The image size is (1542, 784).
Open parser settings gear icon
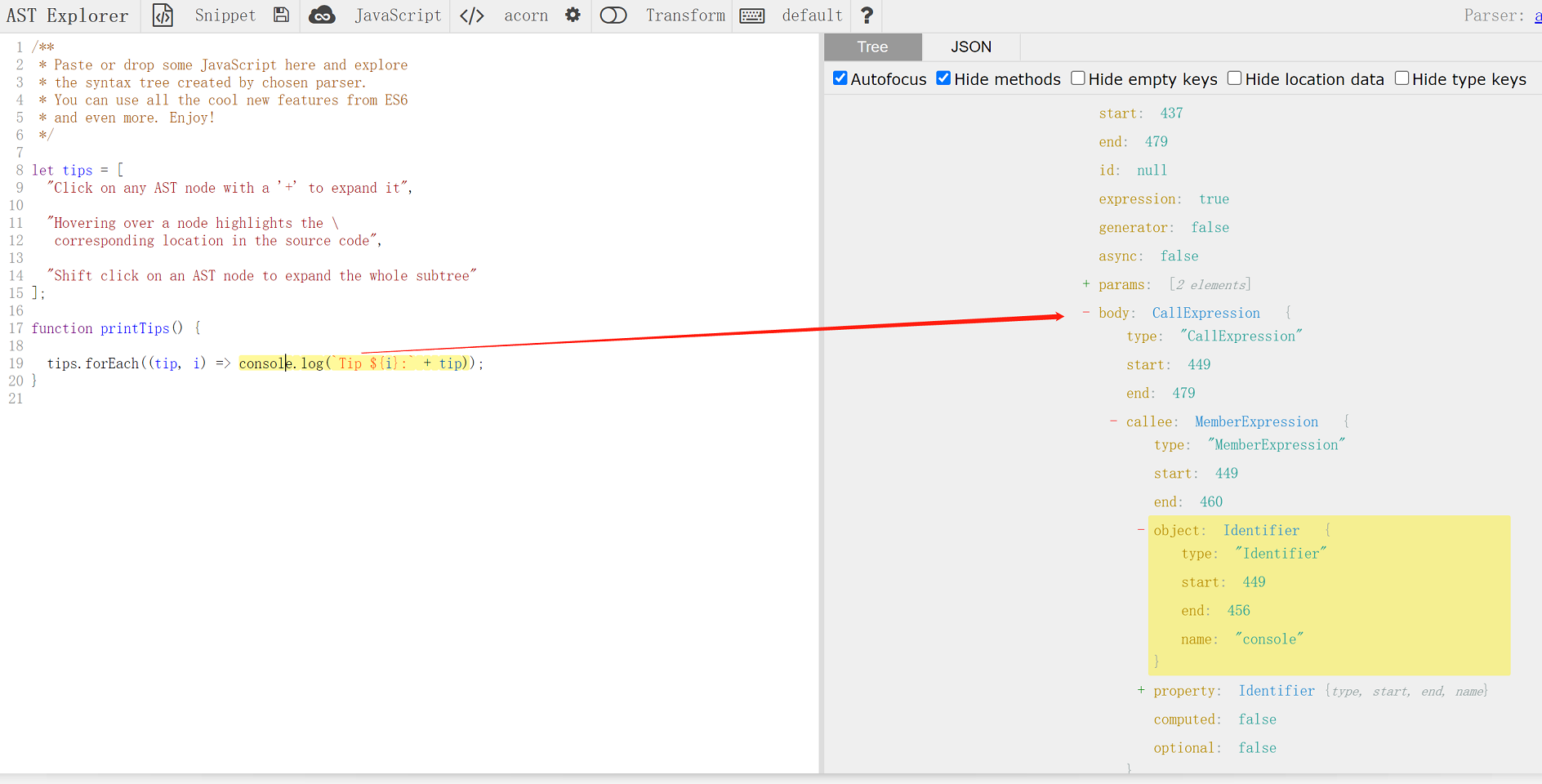[573, 15]
